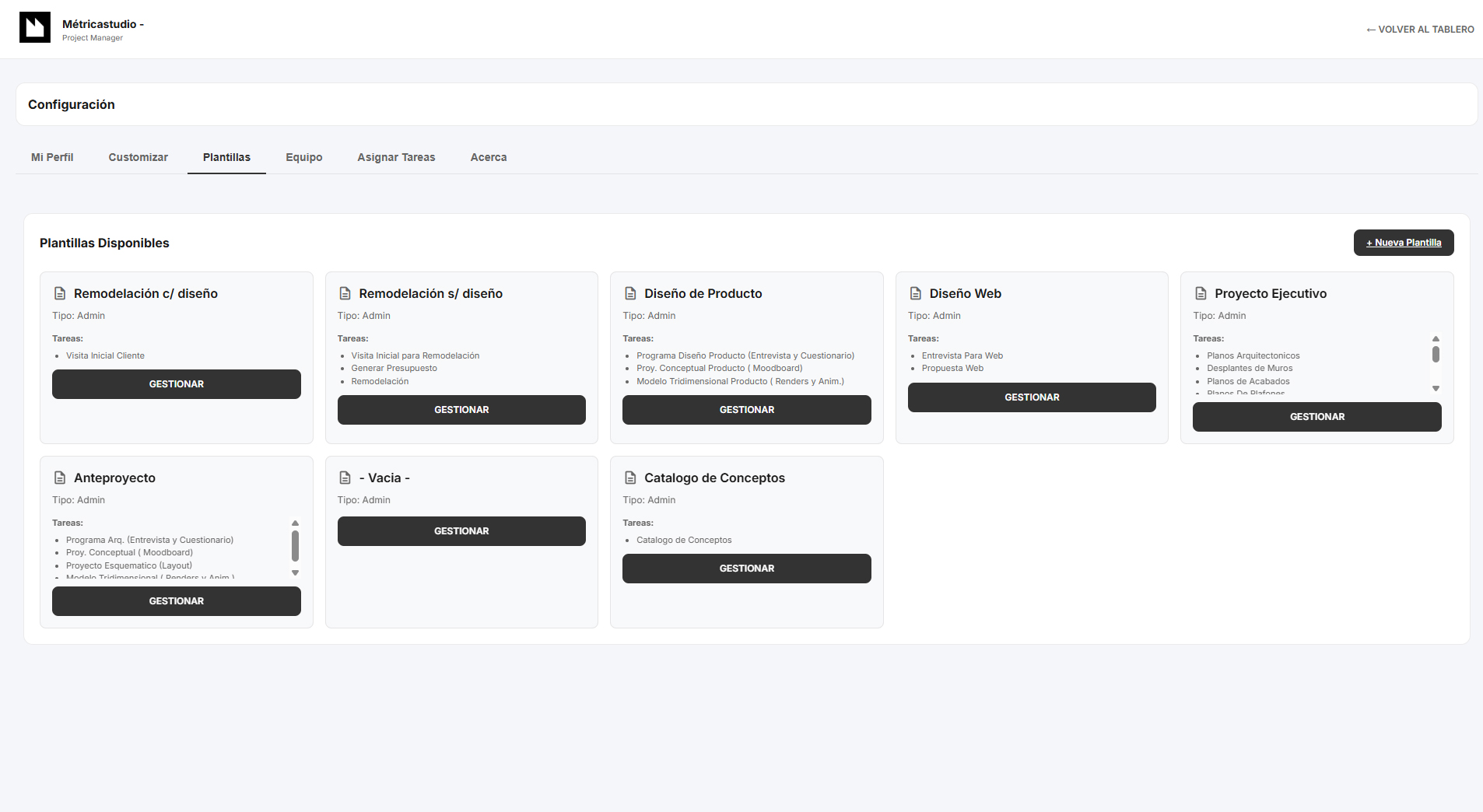Click the Métricastudio logo icon

[35, 27]
